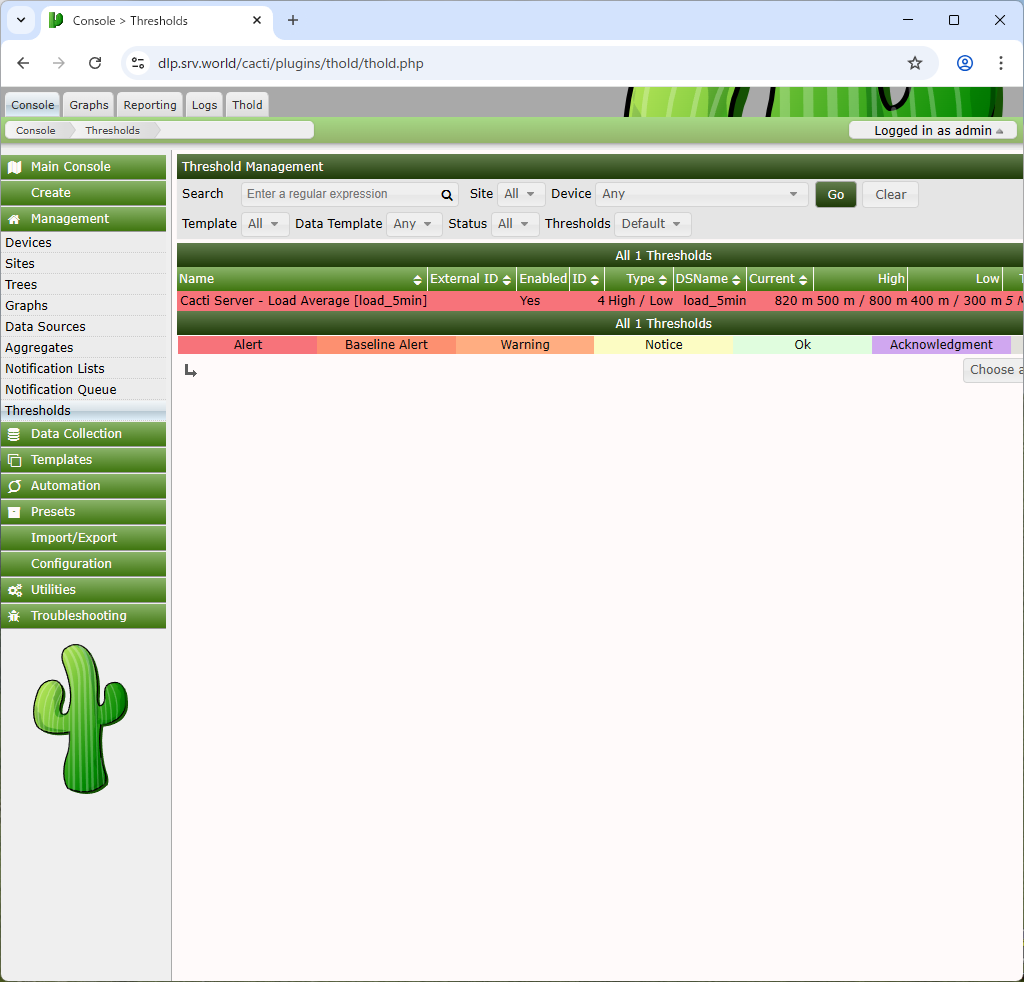Click the Templates copy icon
The image size is (1024, 982).
click(x=14, y=460)
